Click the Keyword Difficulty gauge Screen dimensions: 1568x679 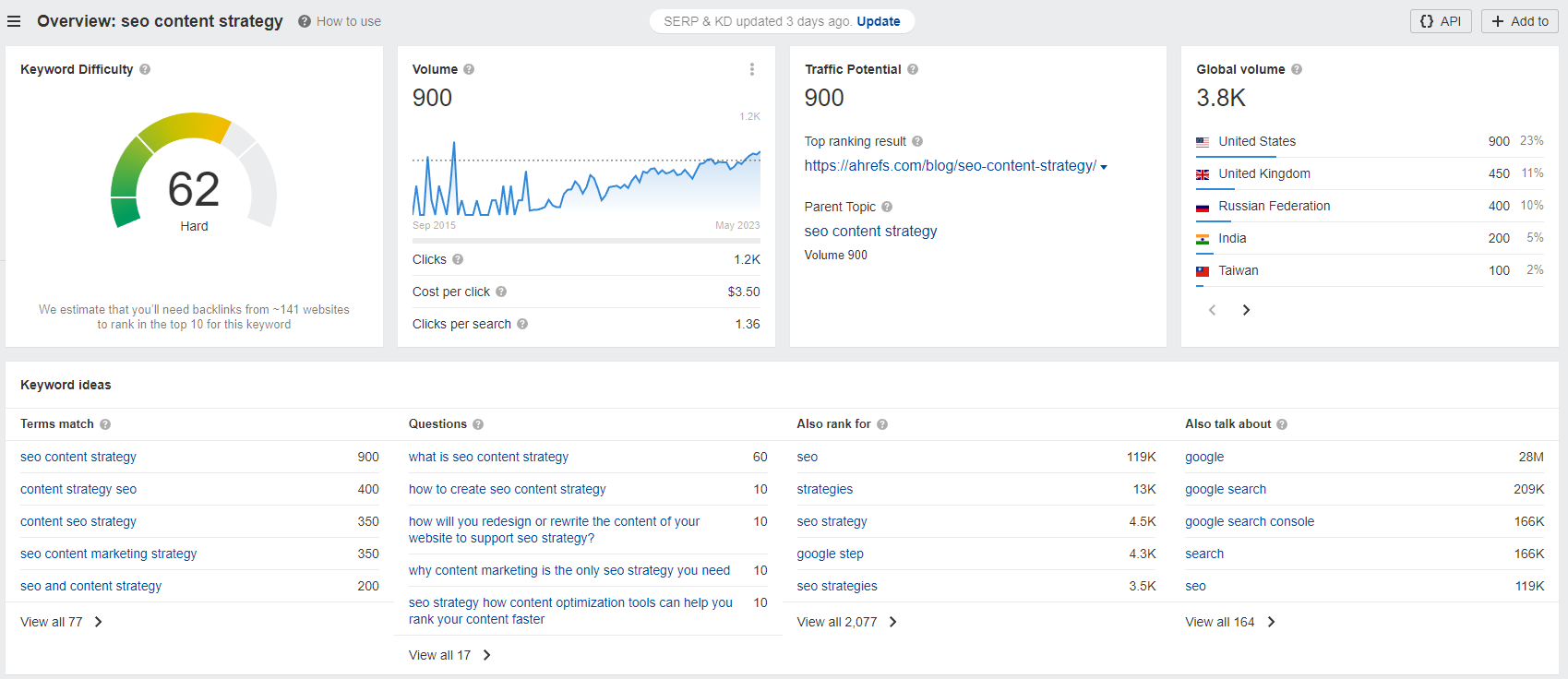click(194, 171)
